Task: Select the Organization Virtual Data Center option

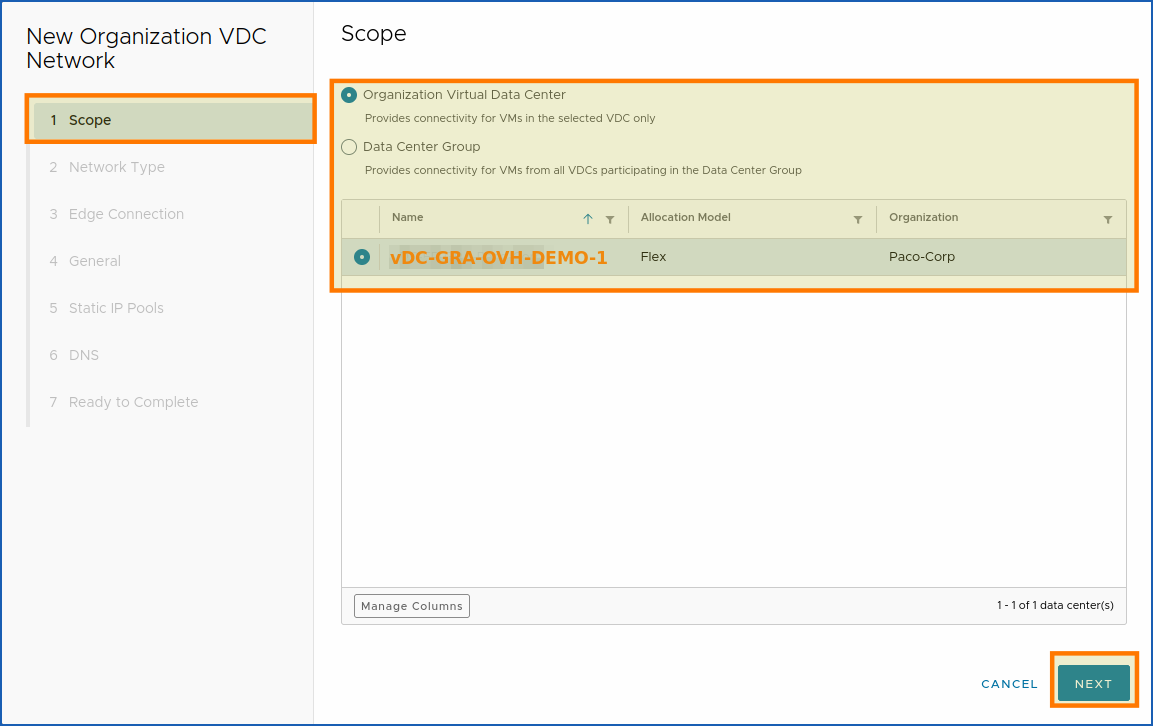Action: click(349, 94)
